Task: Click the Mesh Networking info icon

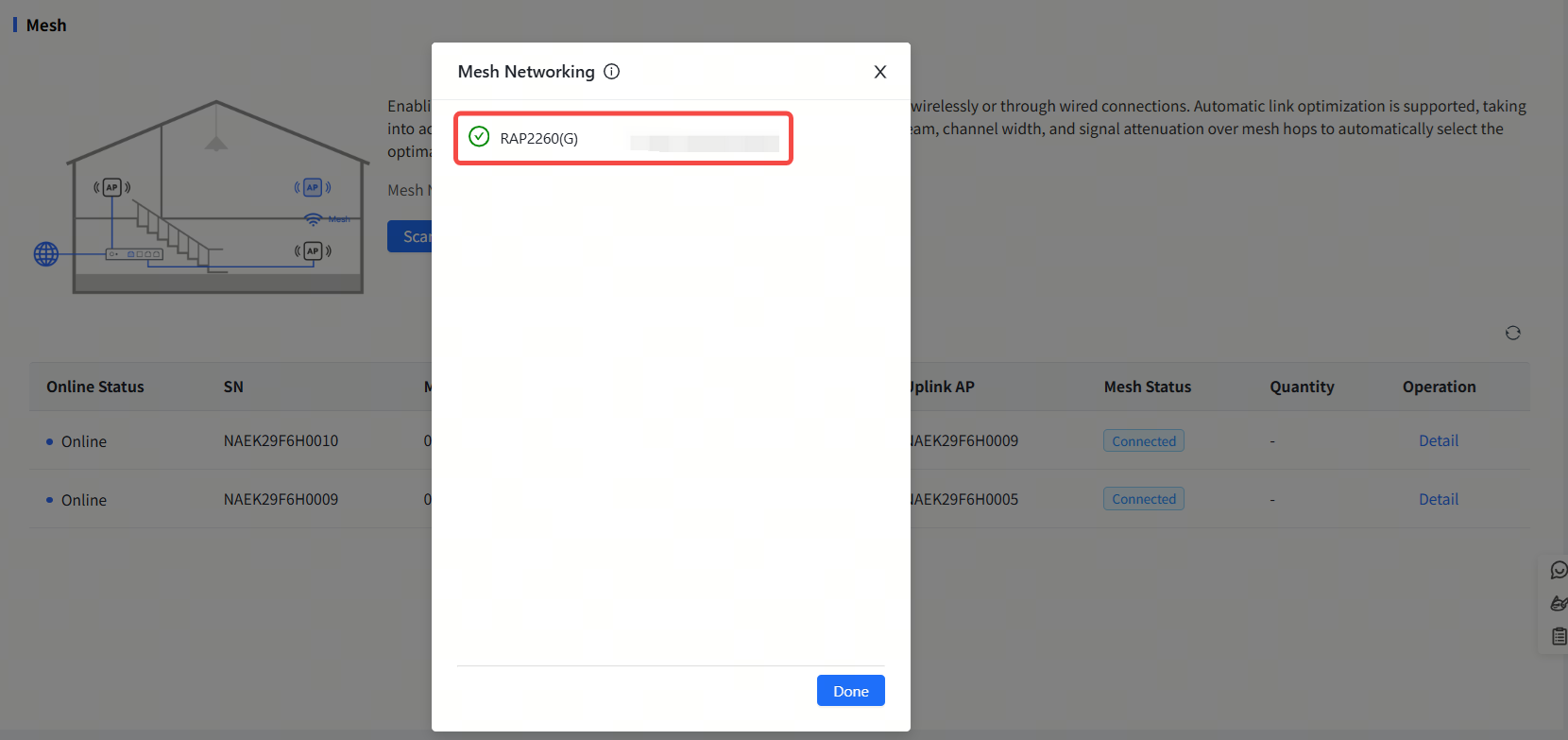Action: click(x=612, y=72)
